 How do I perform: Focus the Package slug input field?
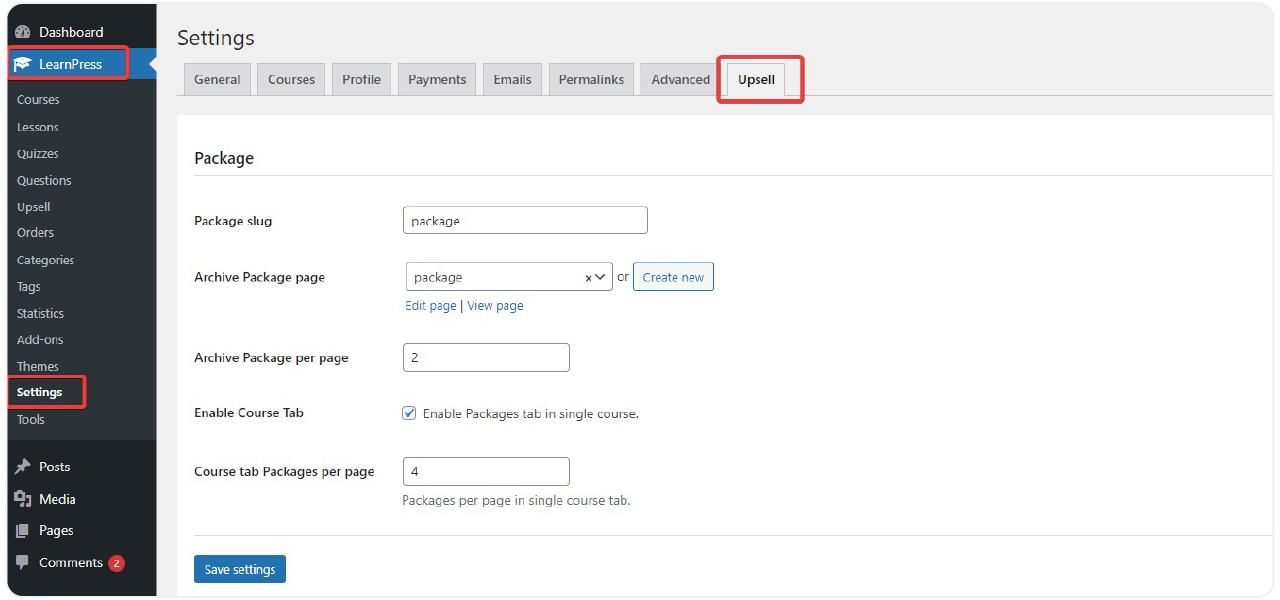click(525, 220)
